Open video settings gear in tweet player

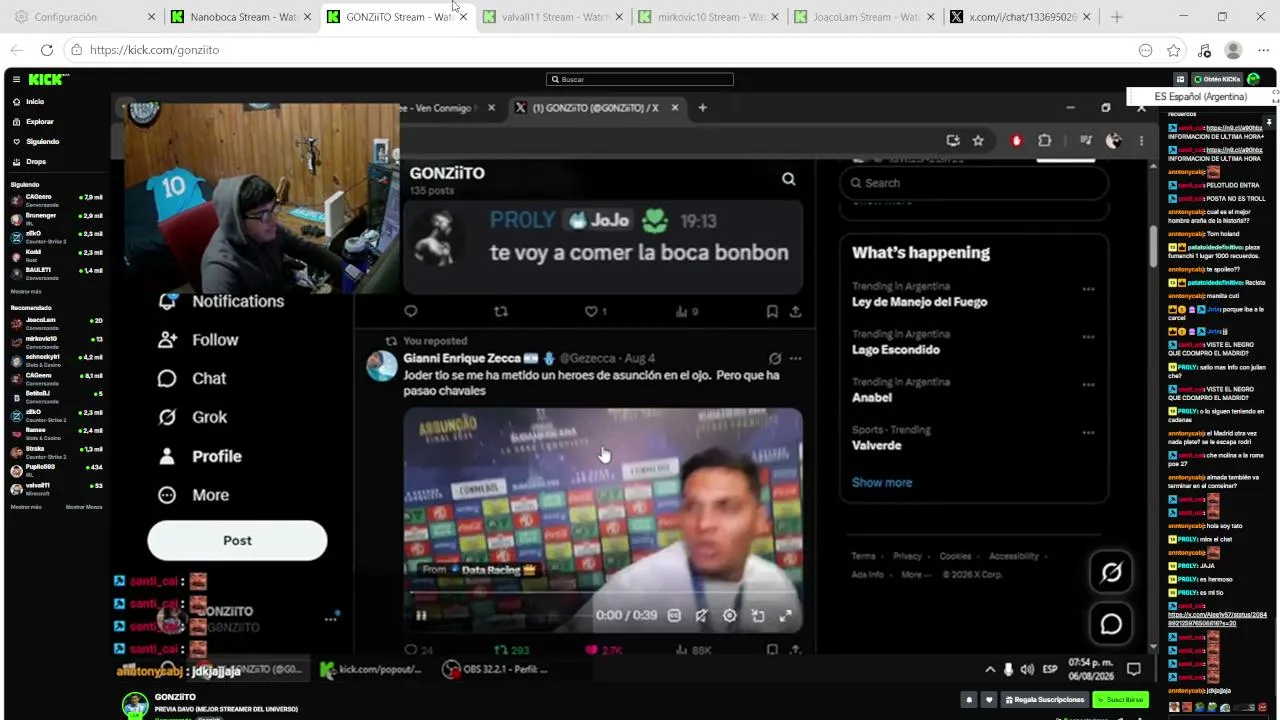tap(730, 616)
